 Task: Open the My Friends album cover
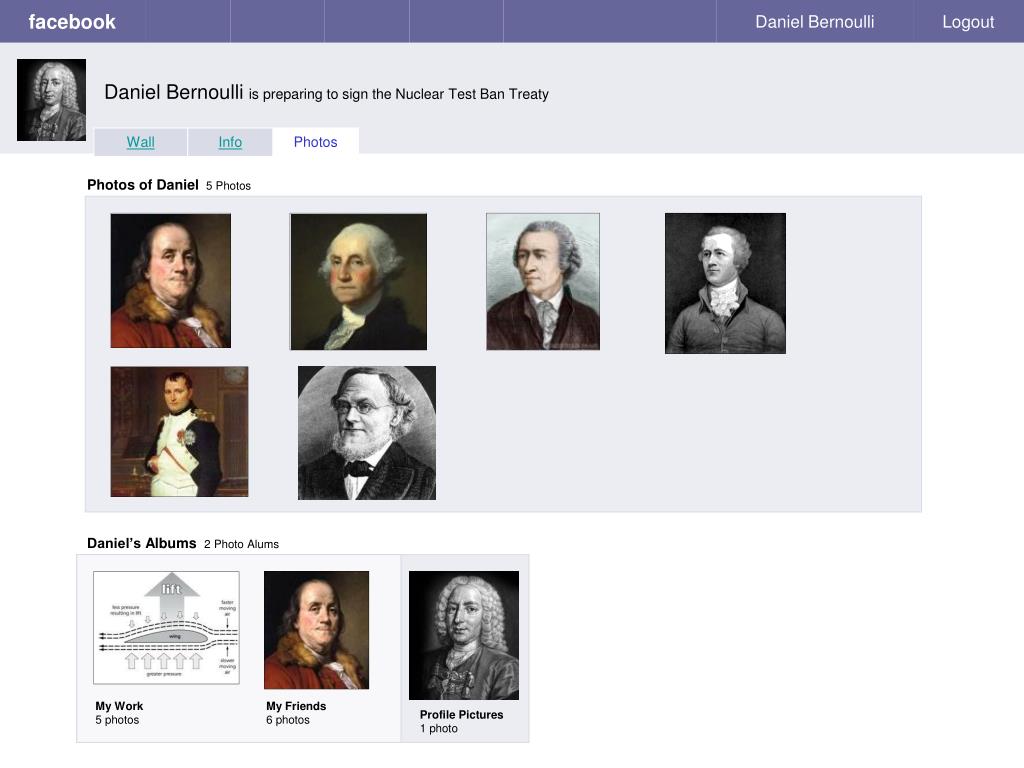[x=316, y=630]
